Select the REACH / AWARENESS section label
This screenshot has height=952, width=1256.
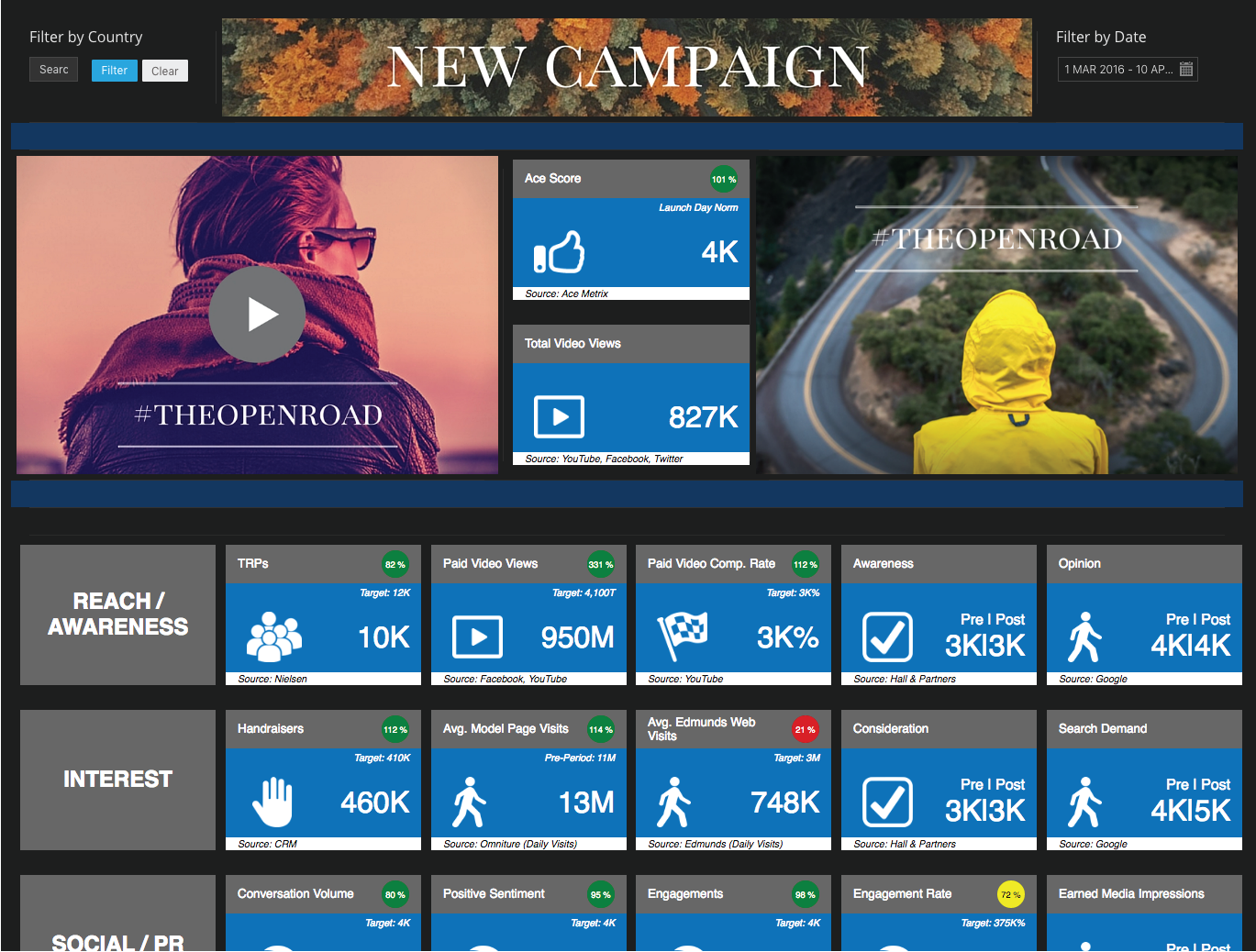(117, 614)
